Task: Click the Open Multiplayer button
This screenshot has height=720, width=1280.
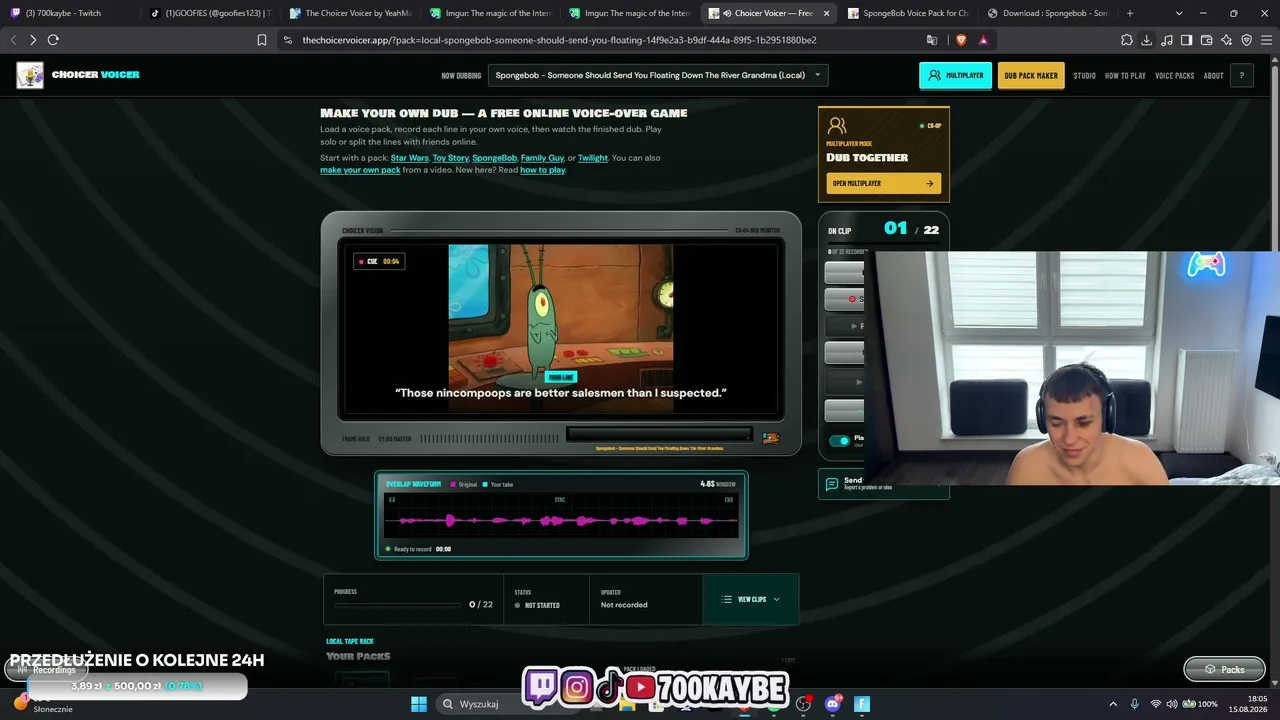Action: 883,183
